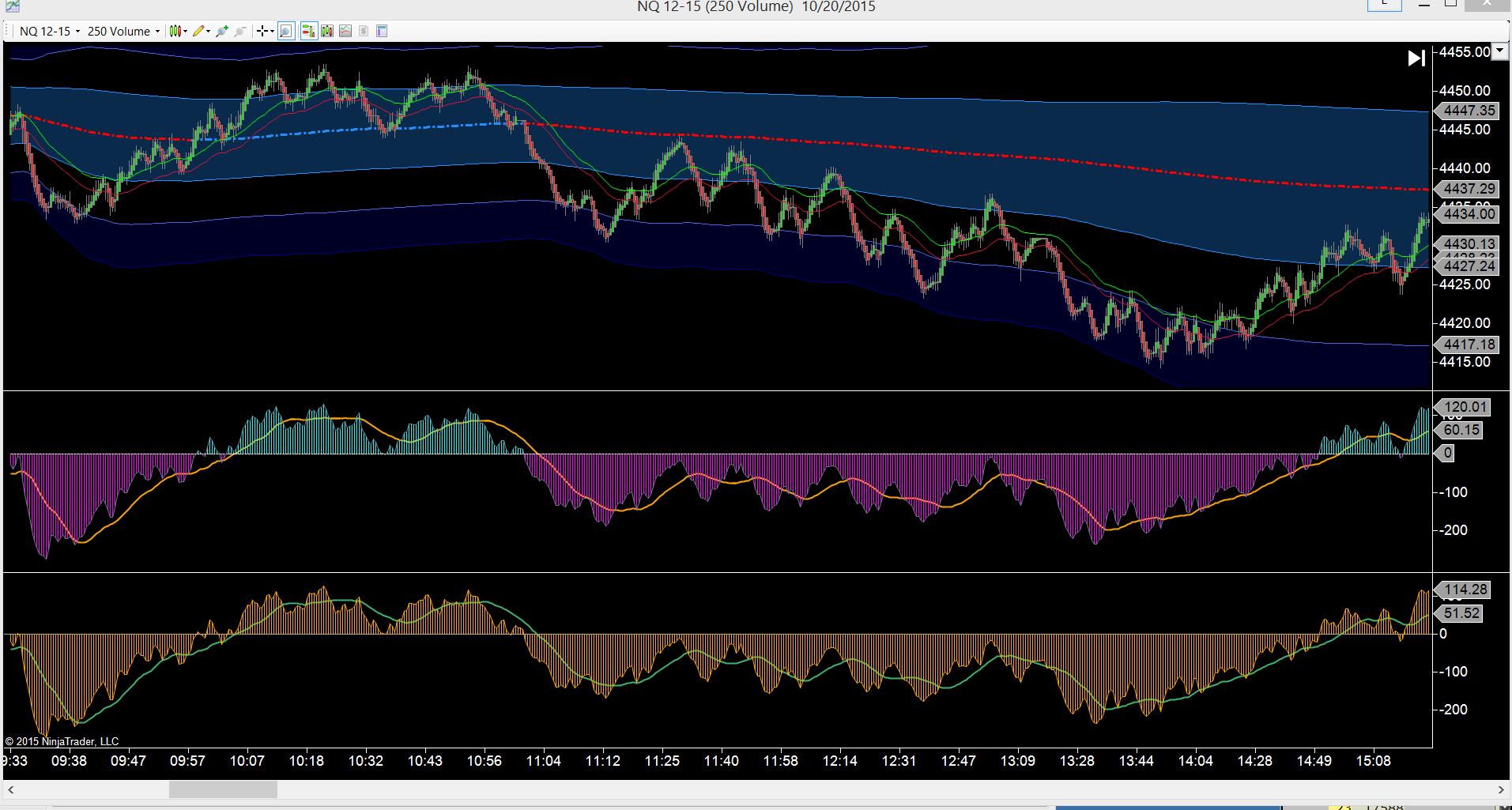Screen dimensions: 1512x810
Task: Click the 4417.18 price marker
Action: [1468, 345]
